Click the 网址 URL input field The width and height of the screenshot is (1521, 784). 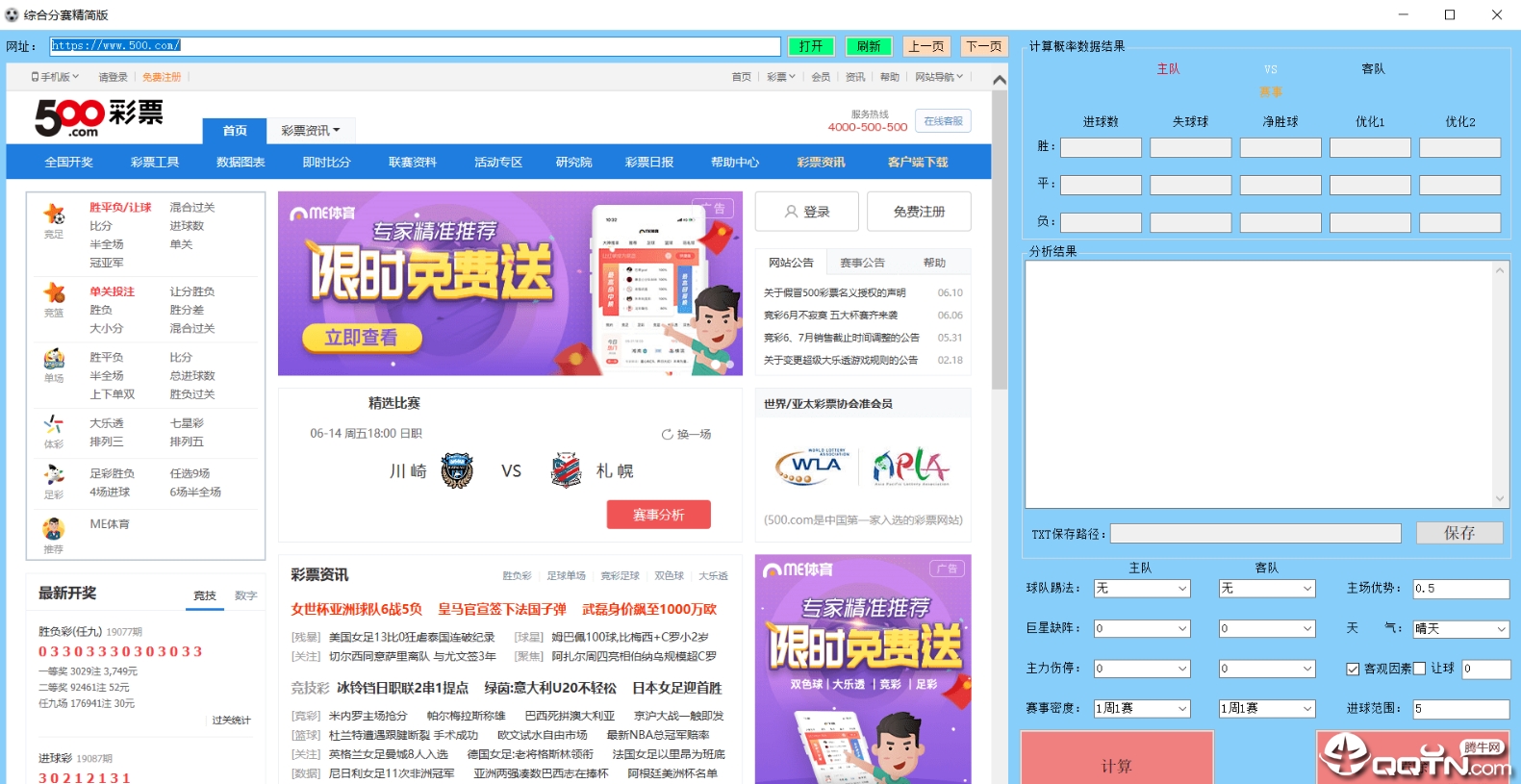(x=415, y=46)
